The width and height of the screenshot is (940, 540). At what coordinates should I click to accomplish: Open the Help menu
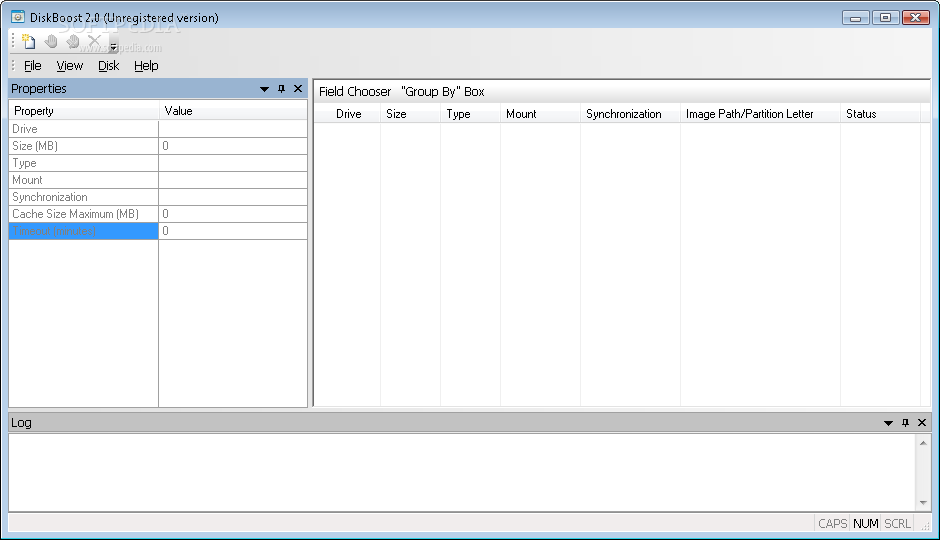tap(146, 65)
